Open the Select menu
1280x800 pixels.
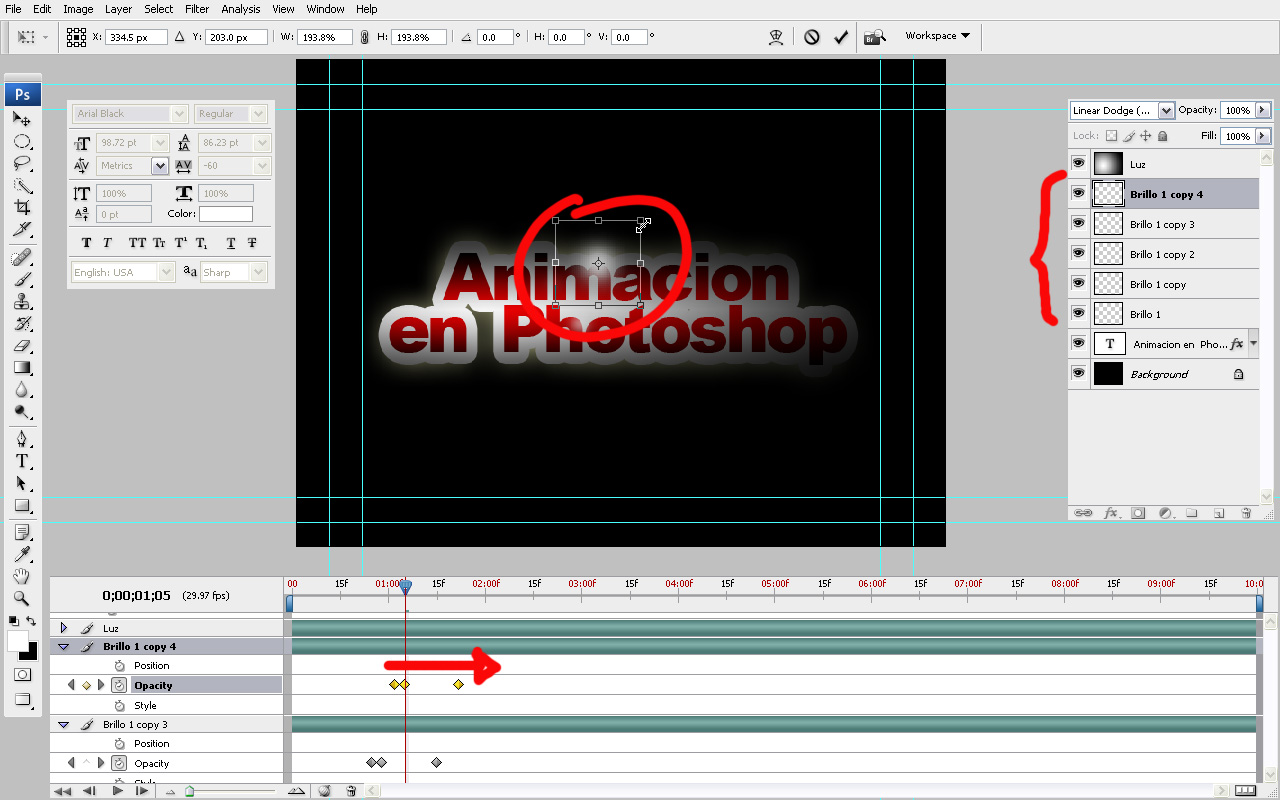click(158, 9)
